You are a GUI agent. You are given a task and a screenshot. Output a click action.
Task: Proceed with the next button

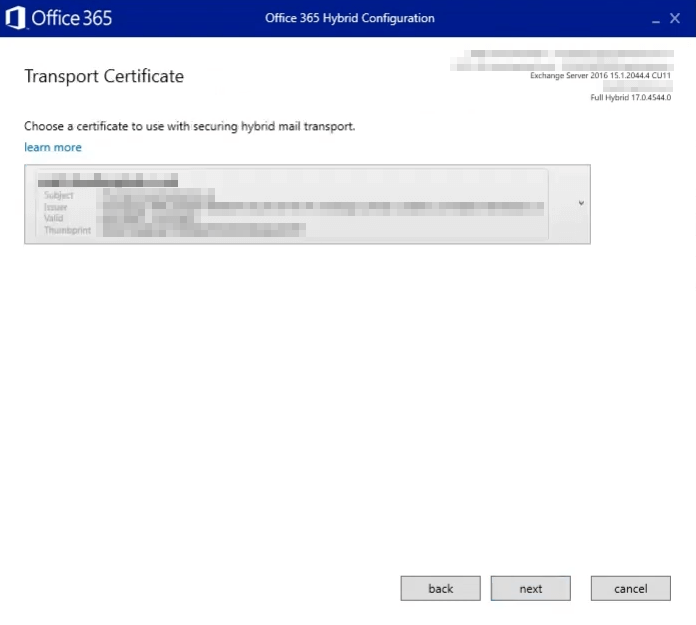click(530, 589)
